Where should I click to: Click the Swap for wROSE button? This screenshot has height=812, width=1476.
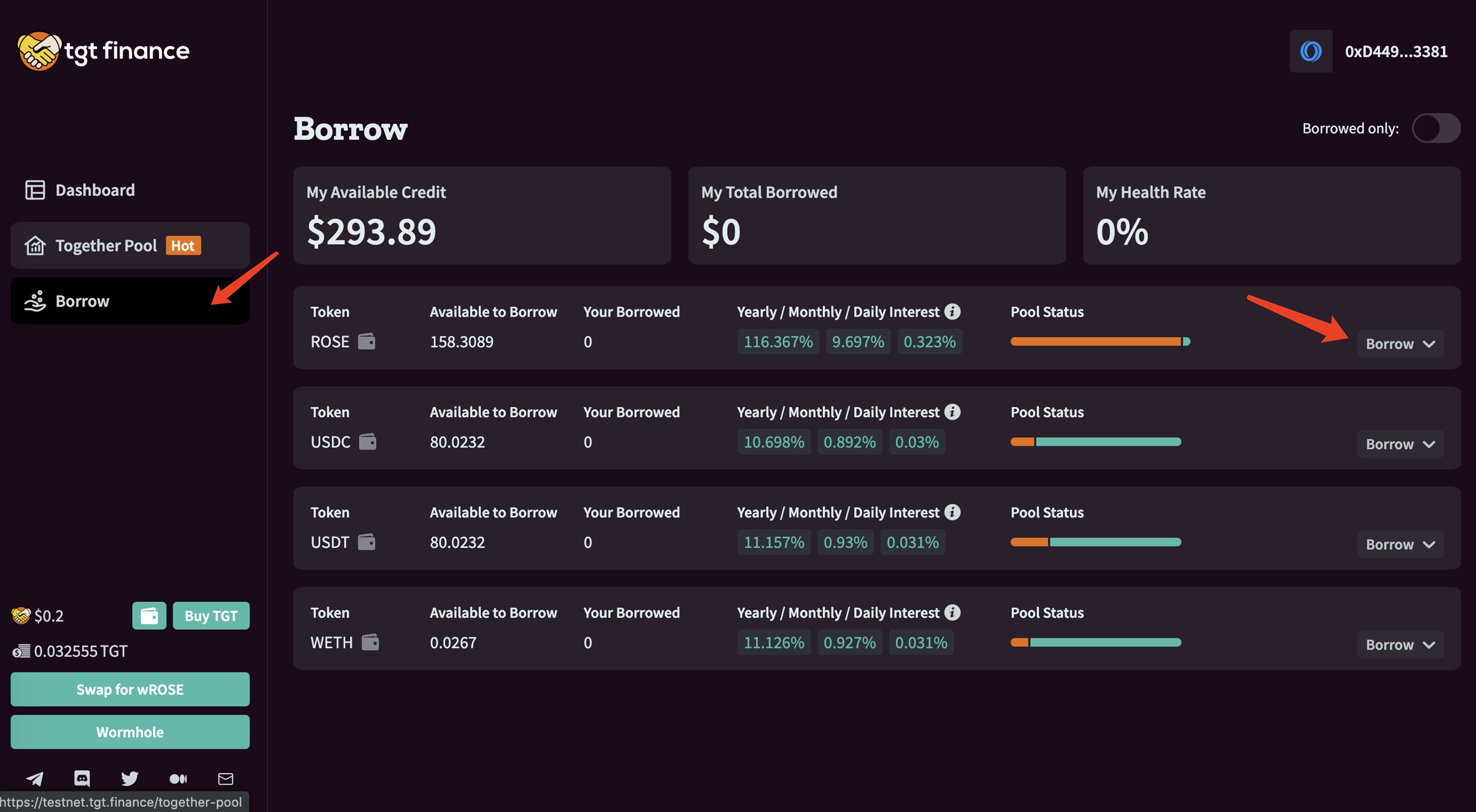[x=130, y=689]
